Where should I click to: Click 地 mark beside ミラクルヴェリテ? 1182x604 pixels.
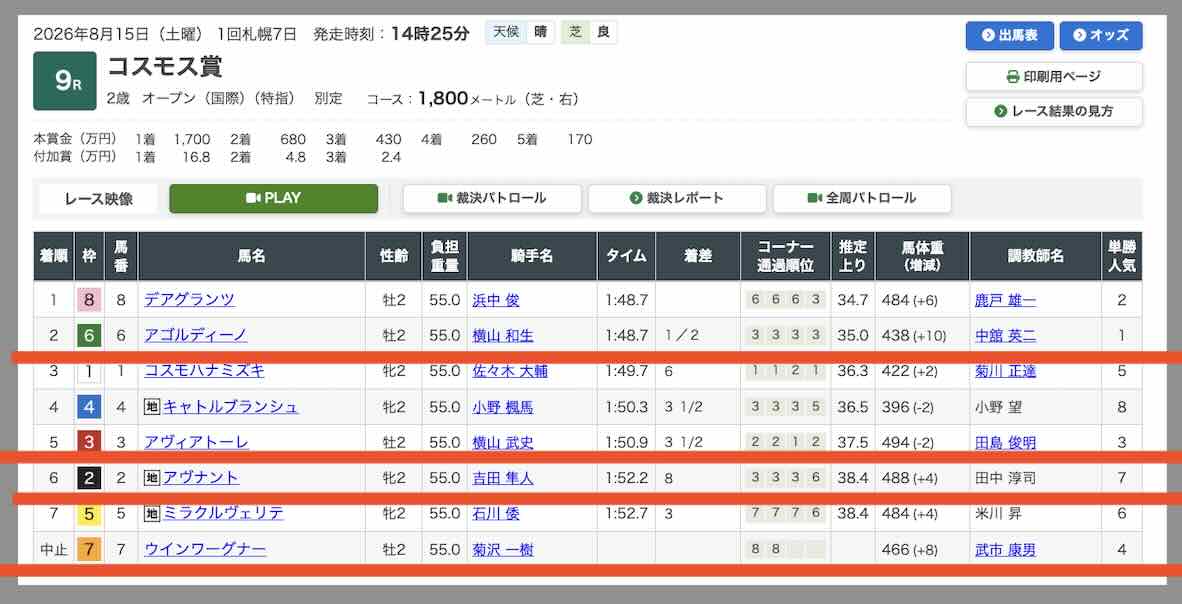[152, 514]
